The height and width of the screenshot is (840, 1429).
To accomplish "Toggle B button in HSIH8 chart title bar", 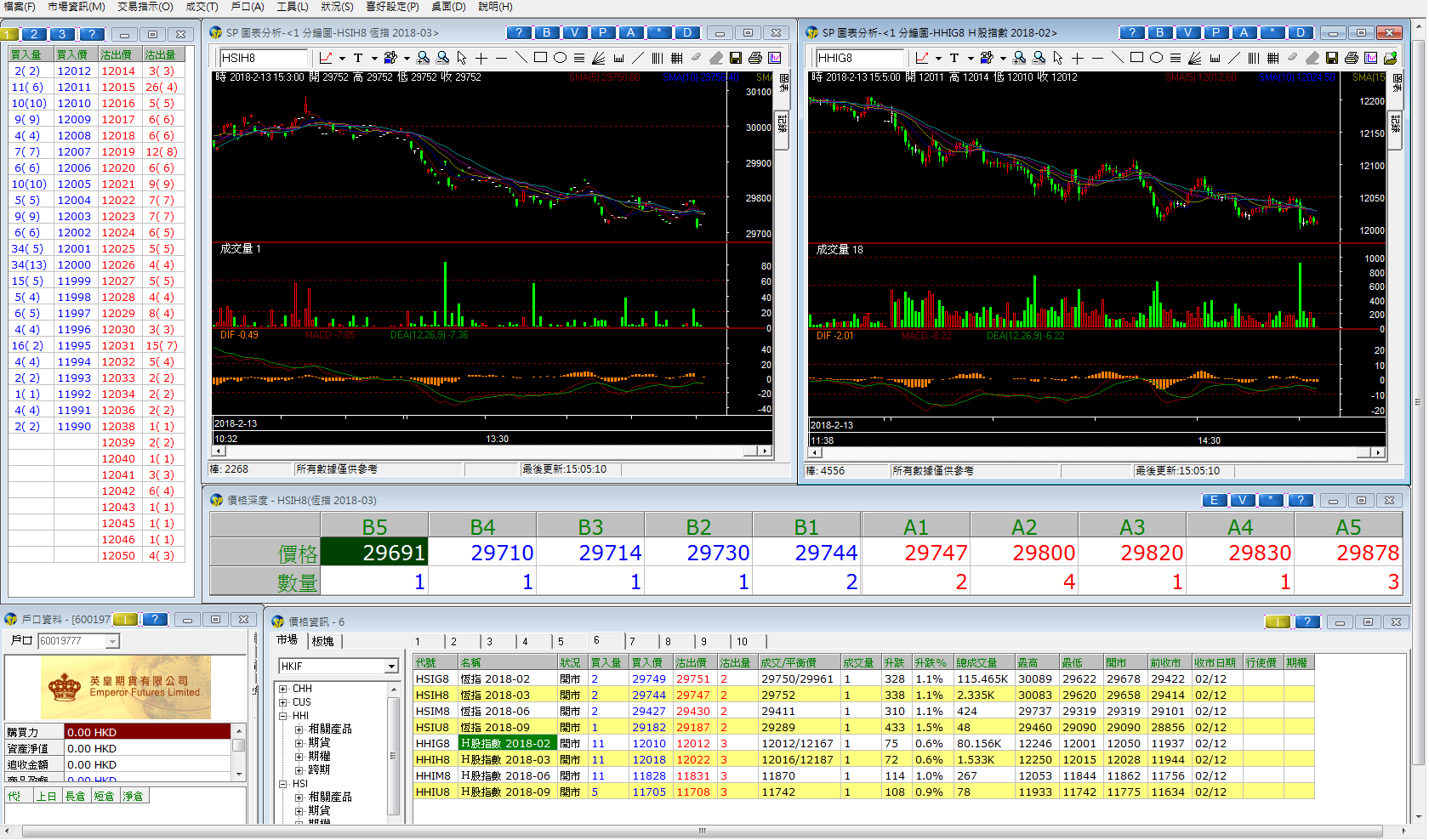I will click(546, 32).
